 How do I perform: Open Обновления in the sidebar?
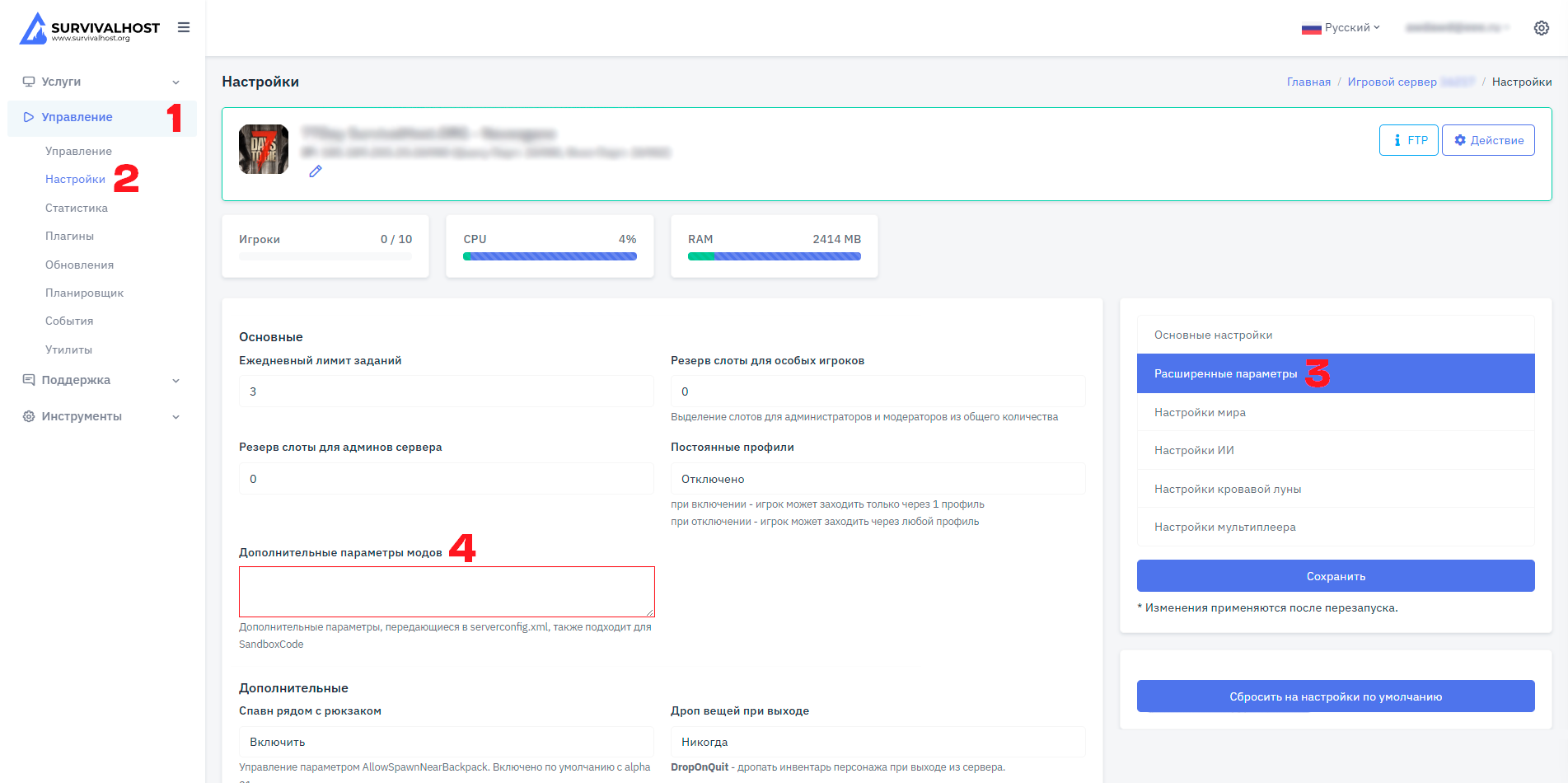point(79,265)
